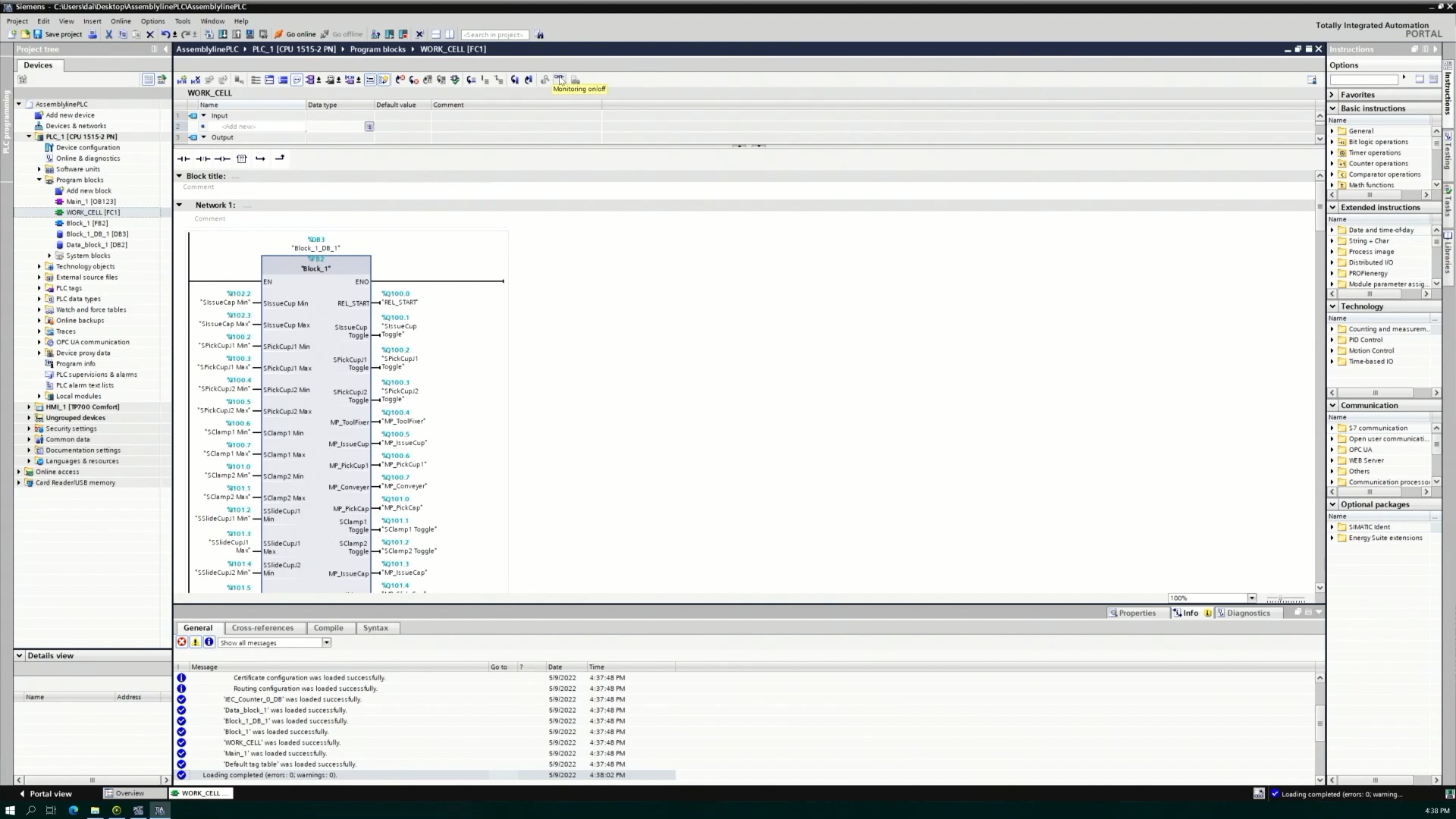
Task: Expand the Bit logic operations folder
Action: coord(1332,142)
